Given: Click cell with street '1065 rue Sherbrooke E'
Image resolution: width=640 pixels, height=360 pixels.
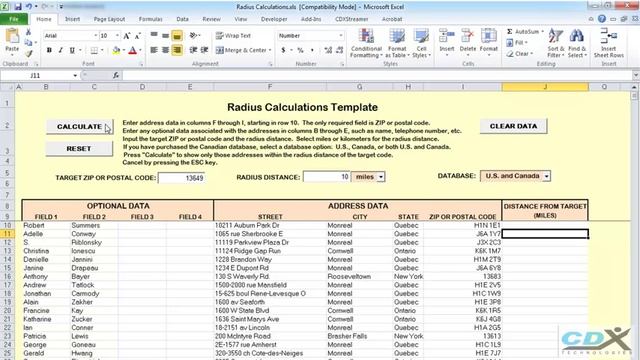Looking at the screenshot, I should pos(270,234).
